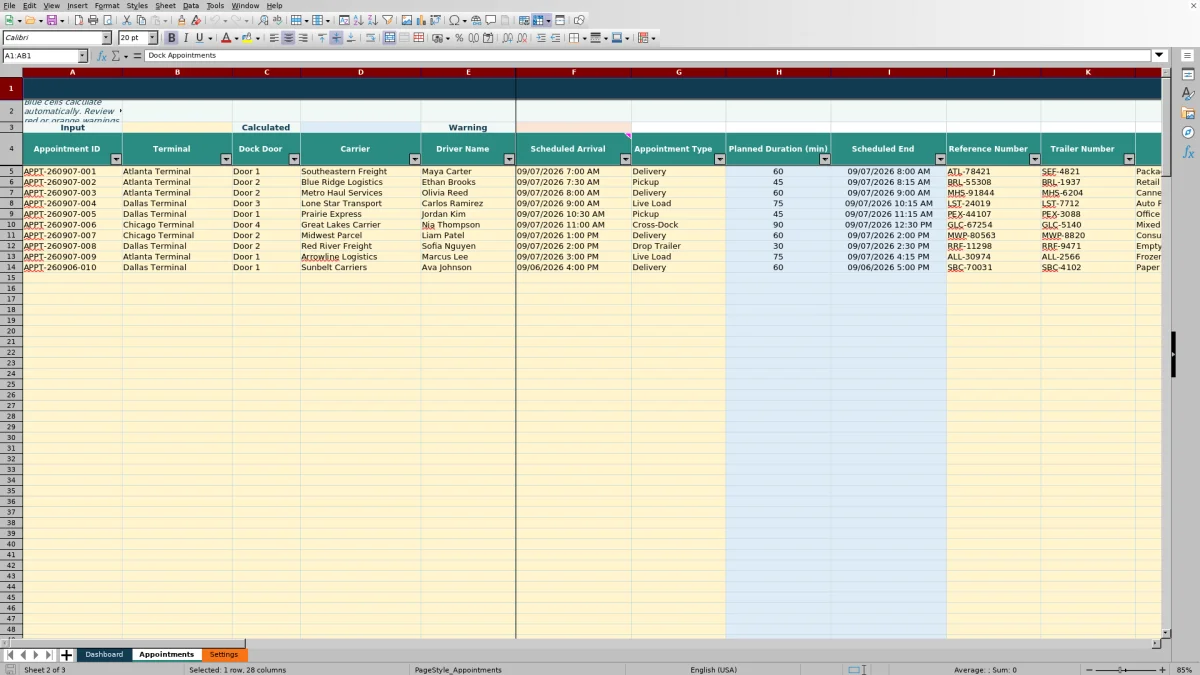
Task: Adjust the zoom slider
Action: coord(1122,670)
